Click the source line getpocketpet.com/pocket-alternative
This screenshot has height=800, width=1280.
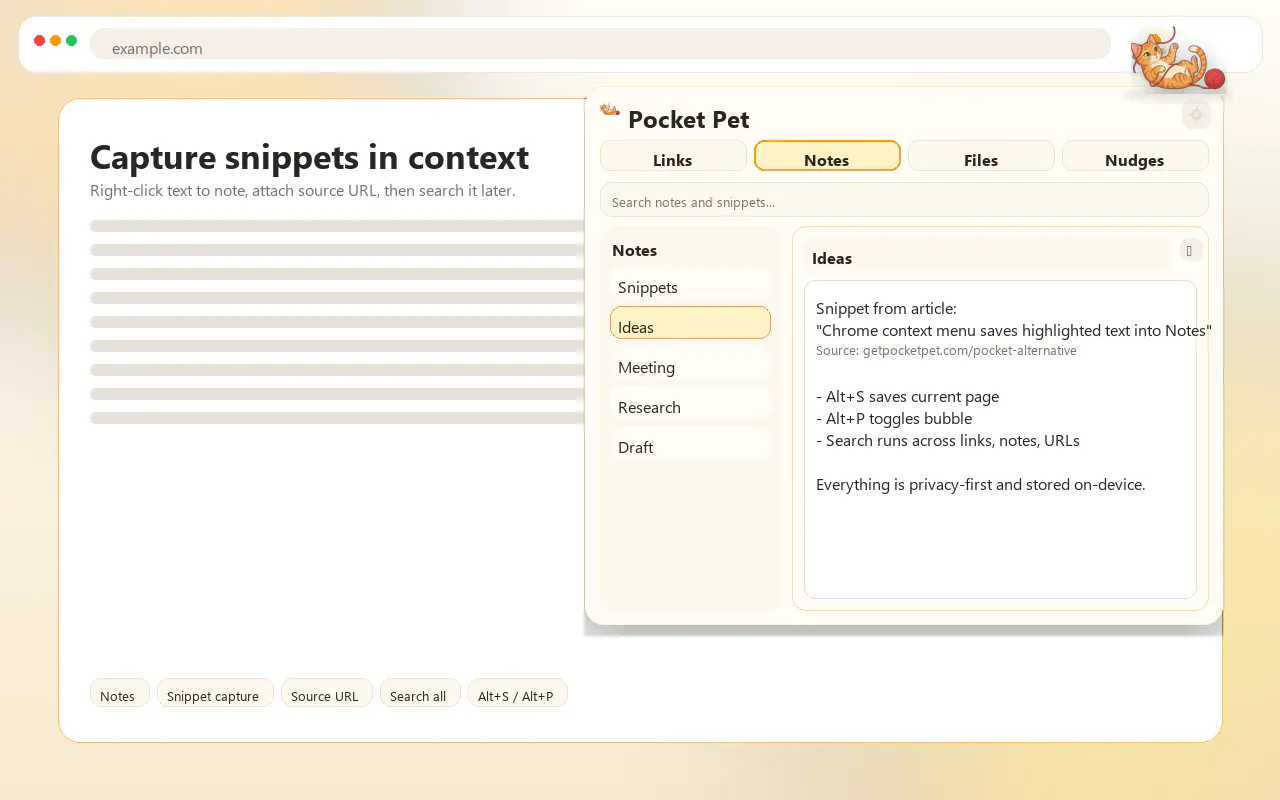tap(946, 351)
